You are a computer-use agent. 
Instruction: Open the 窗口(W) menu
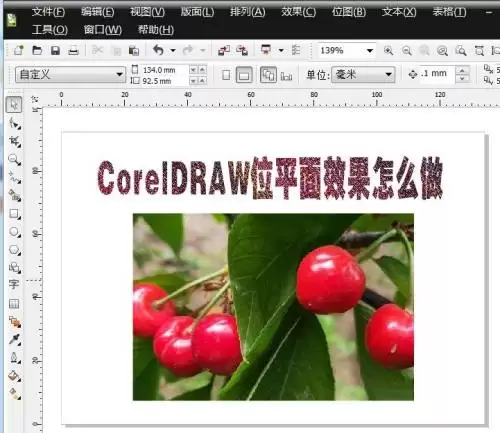click(x=103, y=30)
